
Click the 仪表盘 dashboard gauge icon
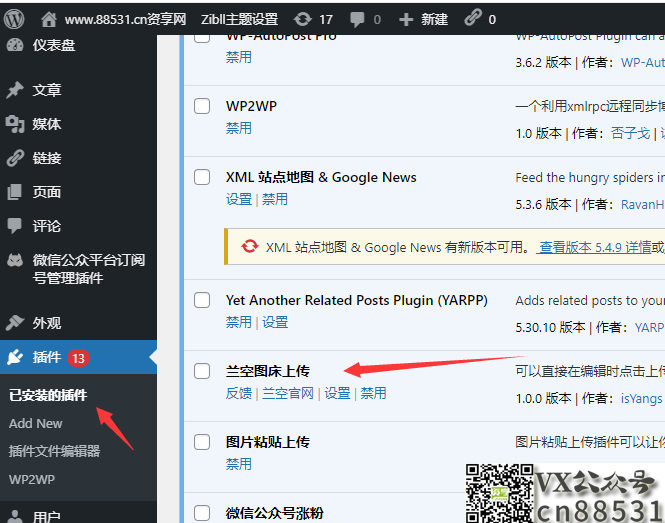(15, 45)
